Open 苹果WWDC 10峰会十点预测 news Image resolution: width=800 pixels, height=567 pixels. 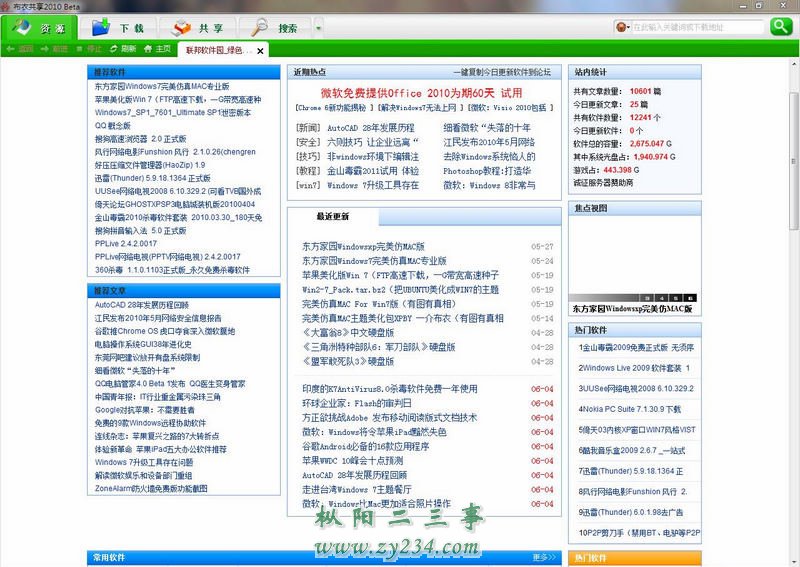(x=353, y=461)
